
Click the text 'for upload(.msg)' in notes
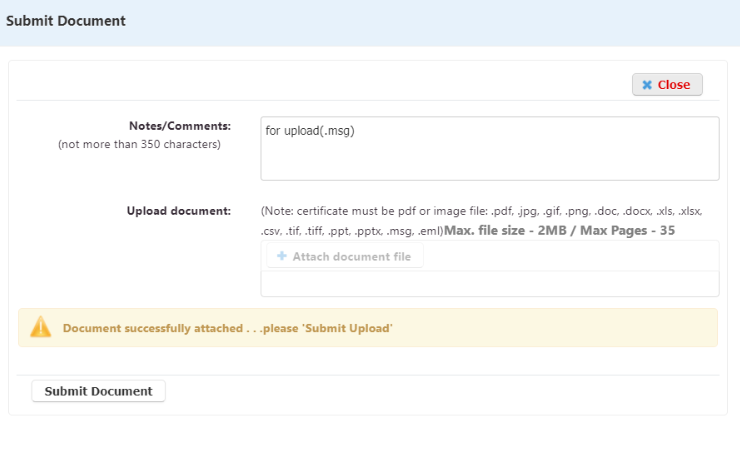[x=310, y=131]
